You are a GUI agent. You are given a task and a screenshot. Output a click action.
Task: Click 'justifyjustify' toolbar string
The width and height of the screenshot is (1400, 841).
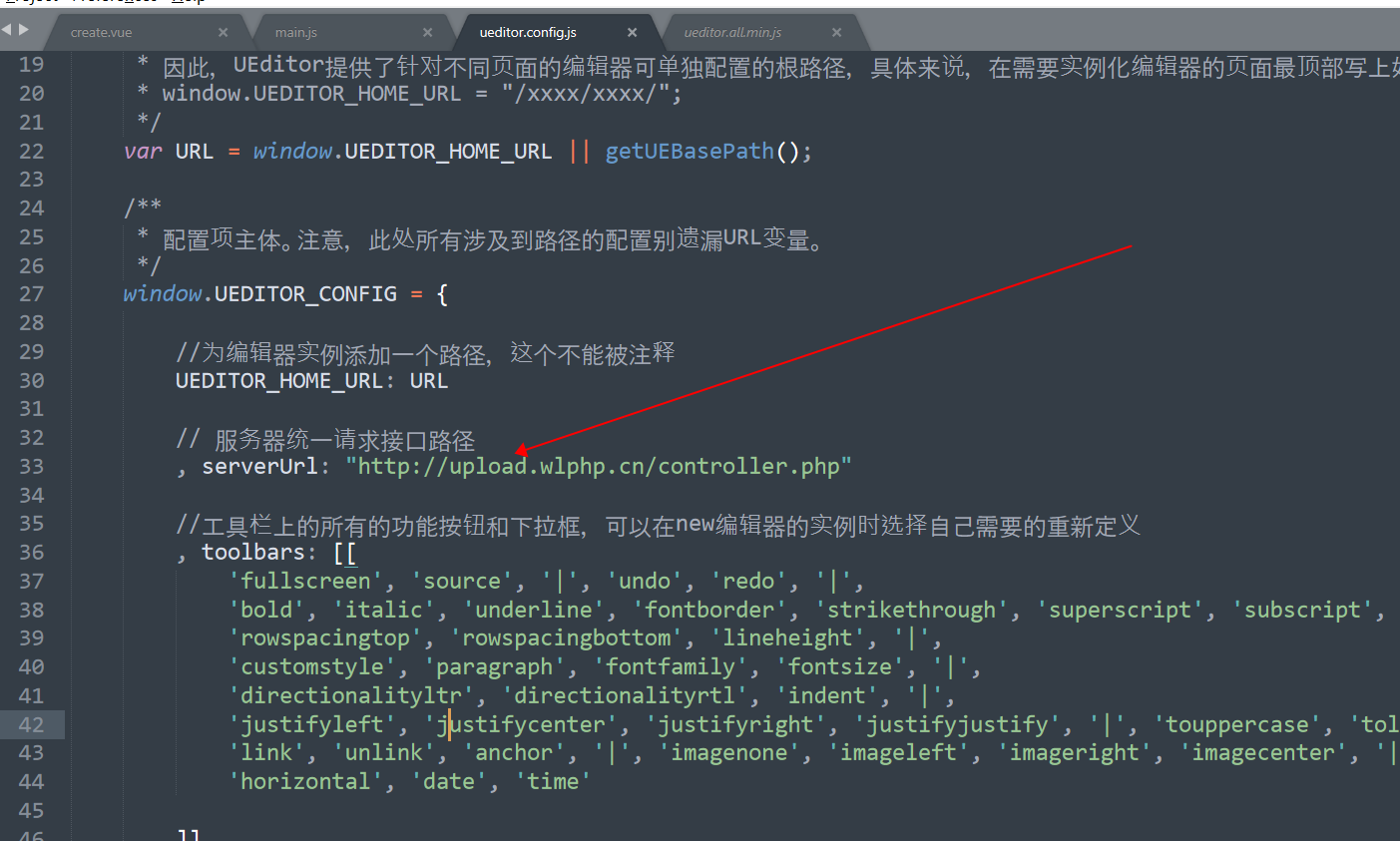click(x=957, y=725)
